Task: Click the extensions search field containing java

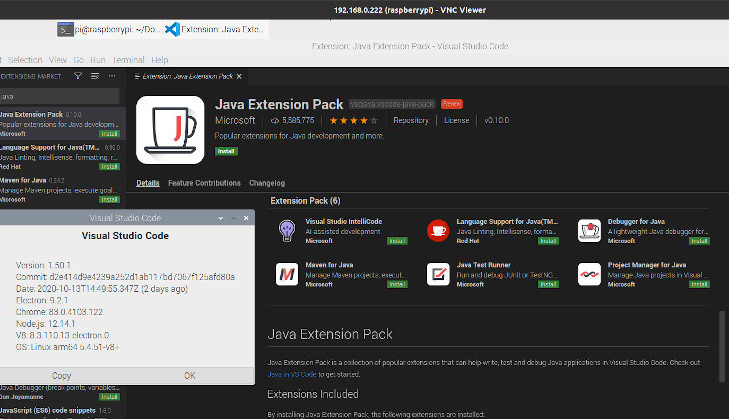Action: (60, 96)
